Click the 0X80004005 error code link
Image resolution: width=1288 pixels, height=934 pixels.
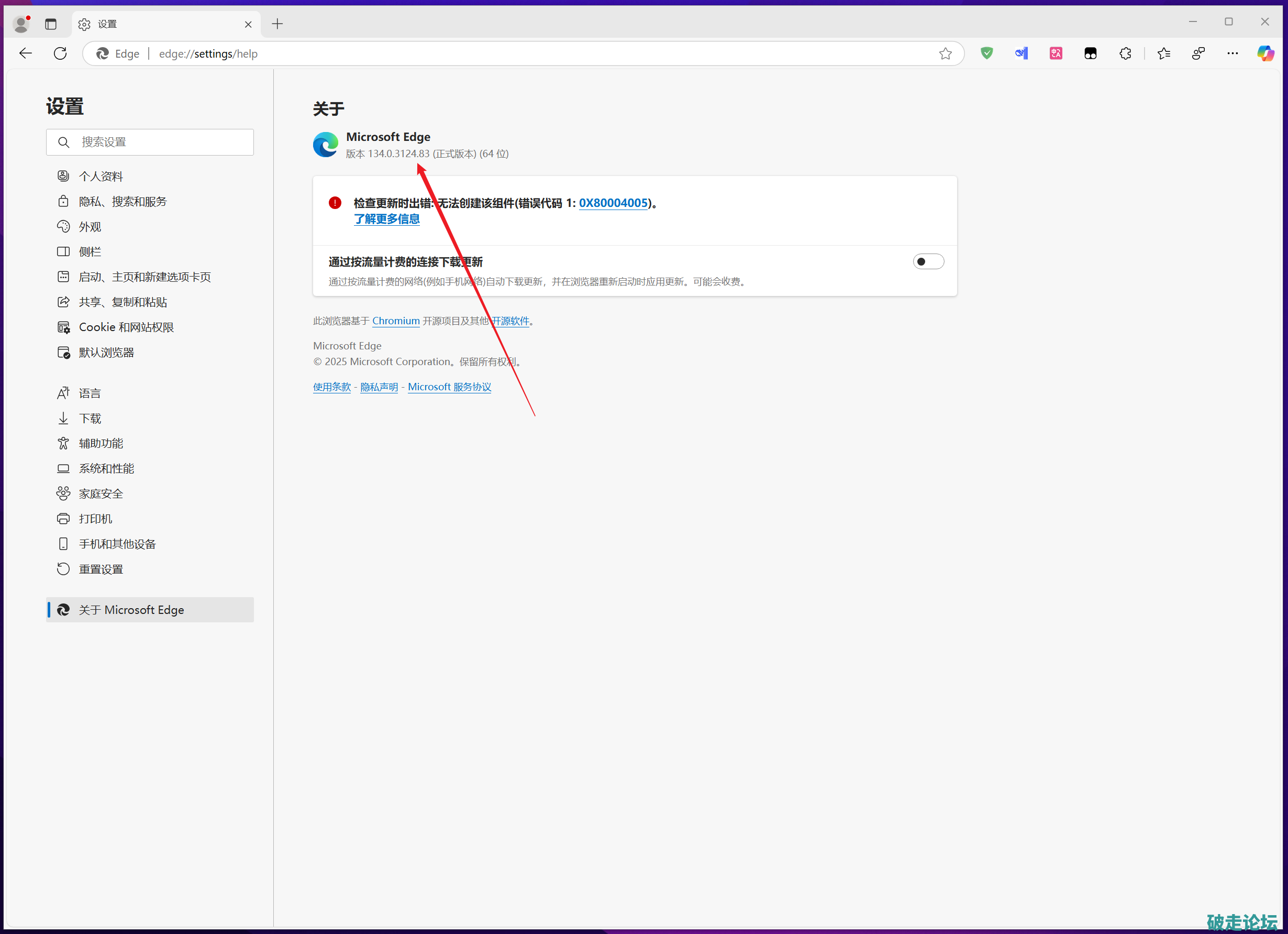[613, 203]
